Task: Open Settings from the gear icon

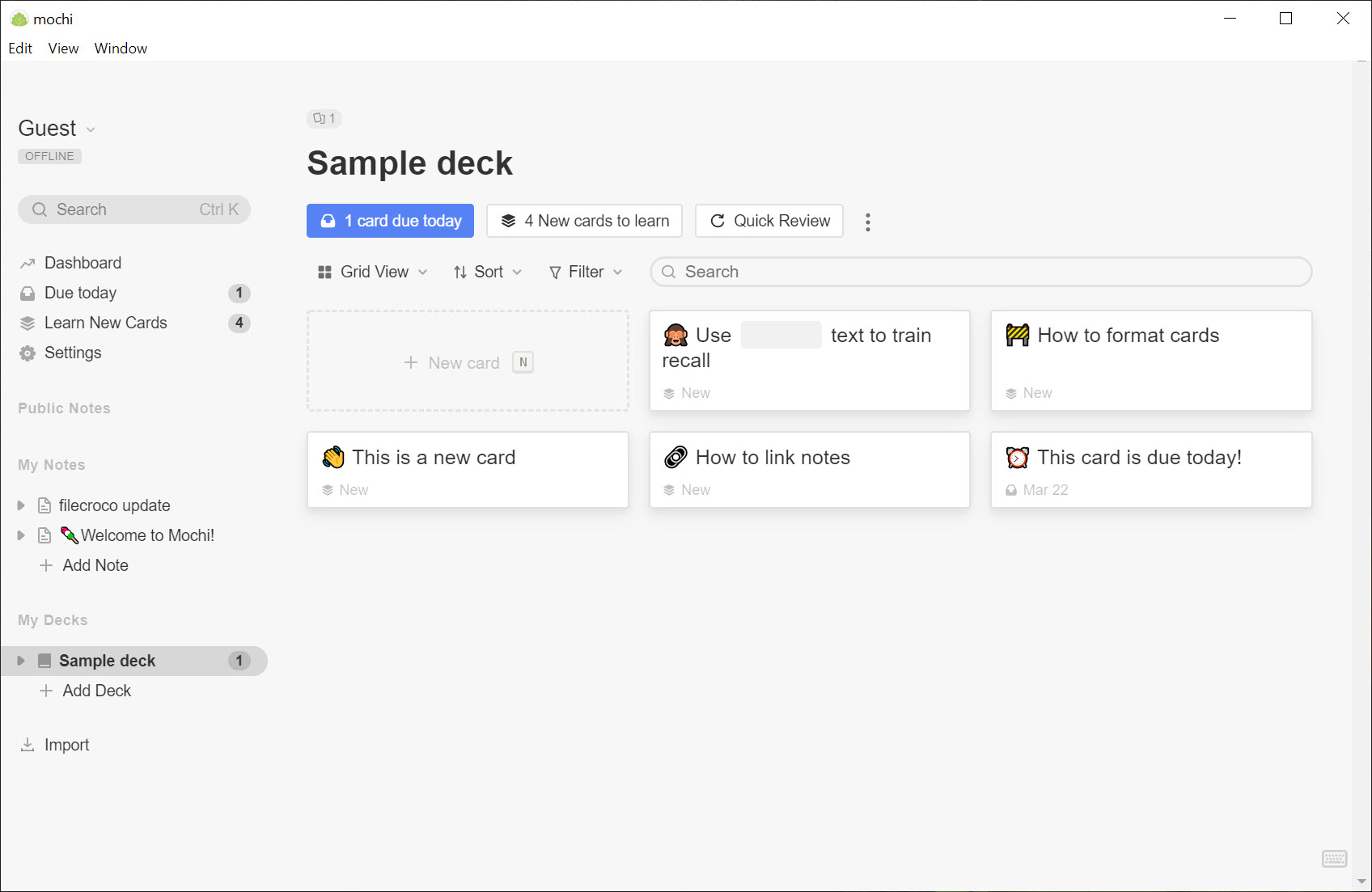Action: click(x=28, y=353)
